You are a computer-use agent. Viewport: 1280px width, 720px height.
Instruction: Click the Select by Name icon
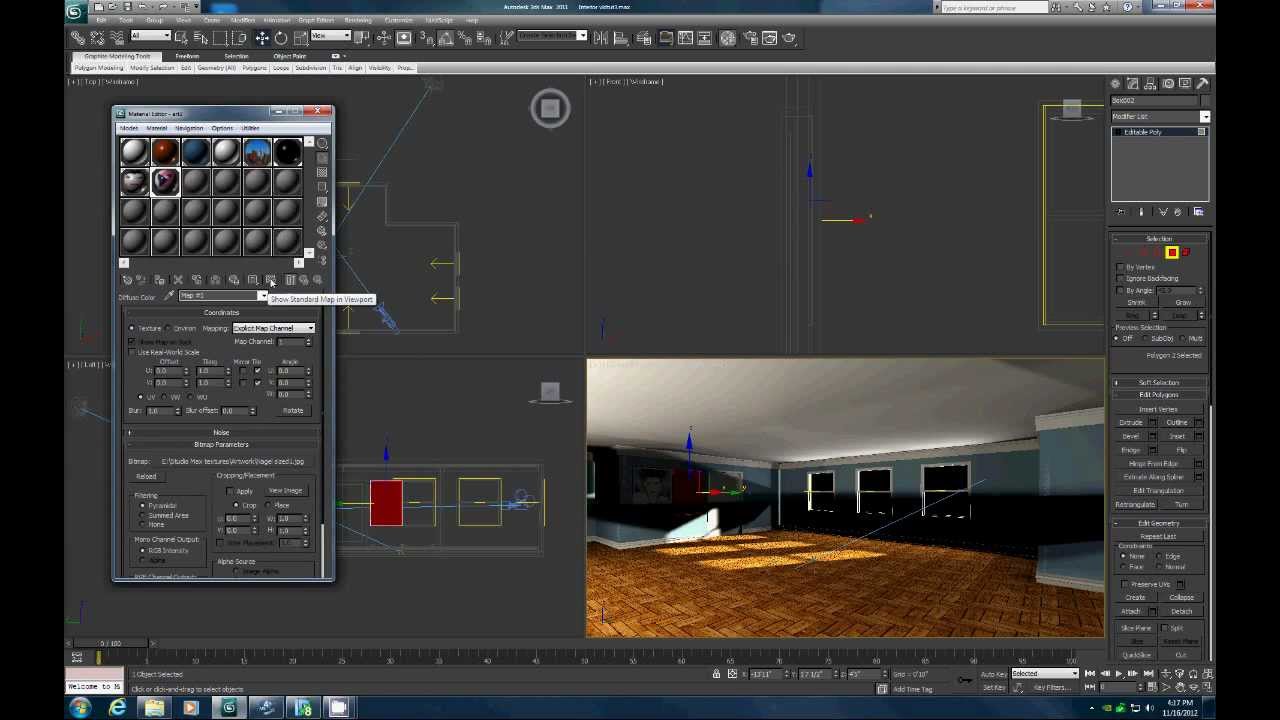point(201,38)
